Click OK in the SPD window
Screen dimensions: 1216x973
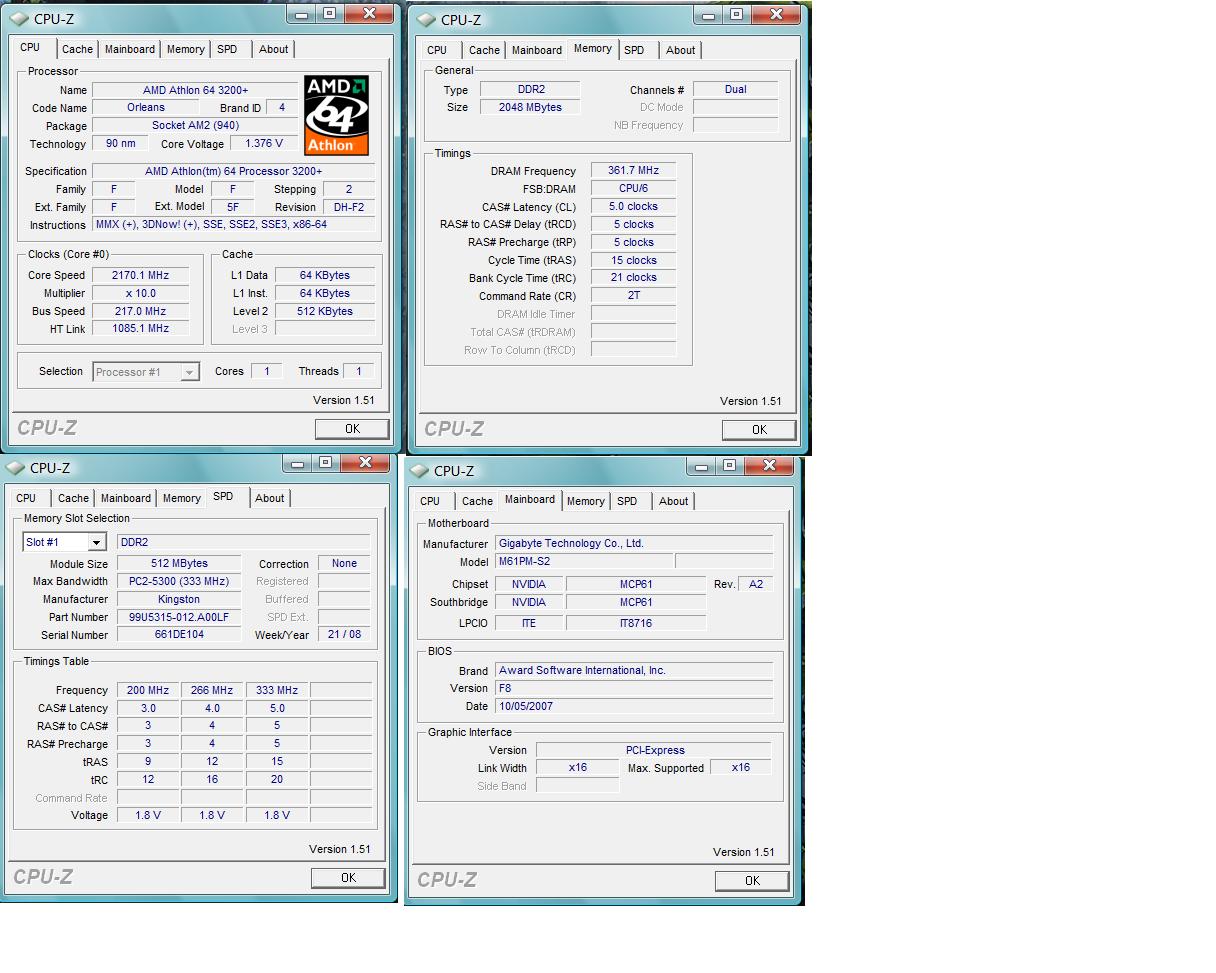point(348,877)
